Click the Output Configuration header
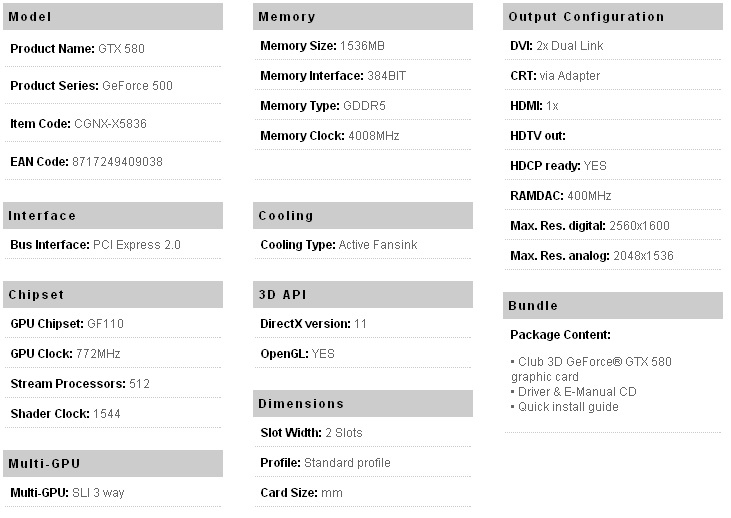731x518 pixels. (613, 17)
